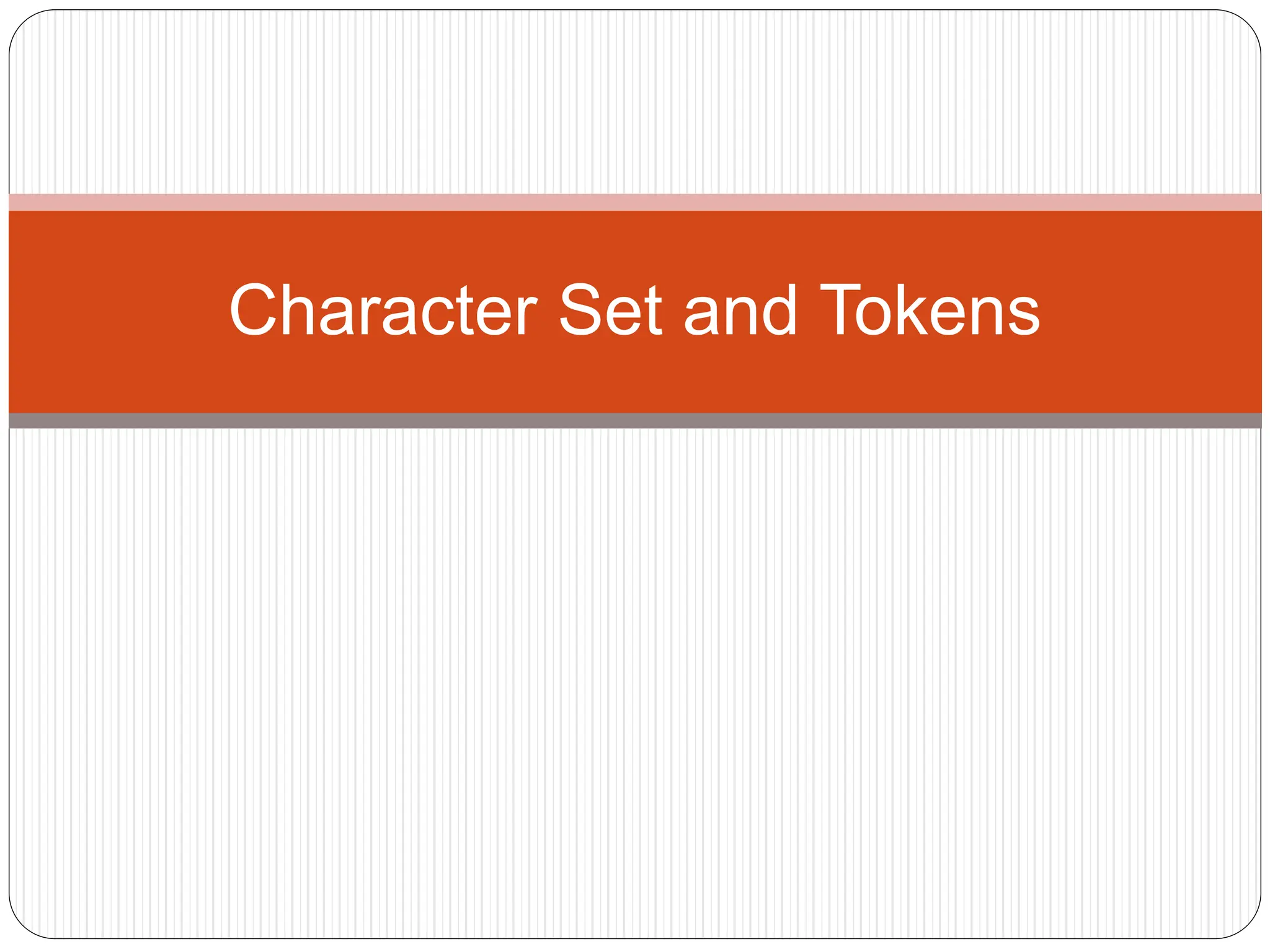Click the word "and" in the title
The image size is (1270, 952).
pos(740,310)
